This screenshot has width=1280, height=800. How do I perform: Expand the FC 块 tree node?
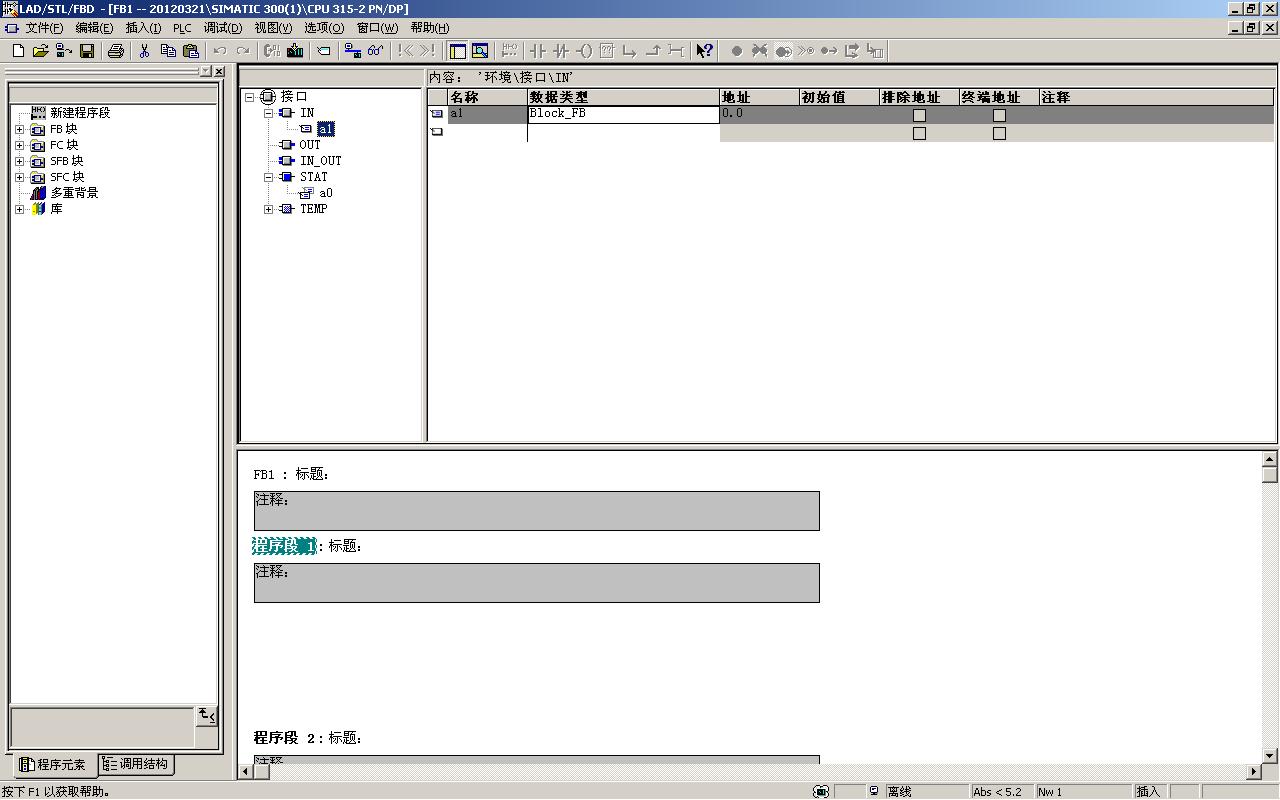click(19, 145)
